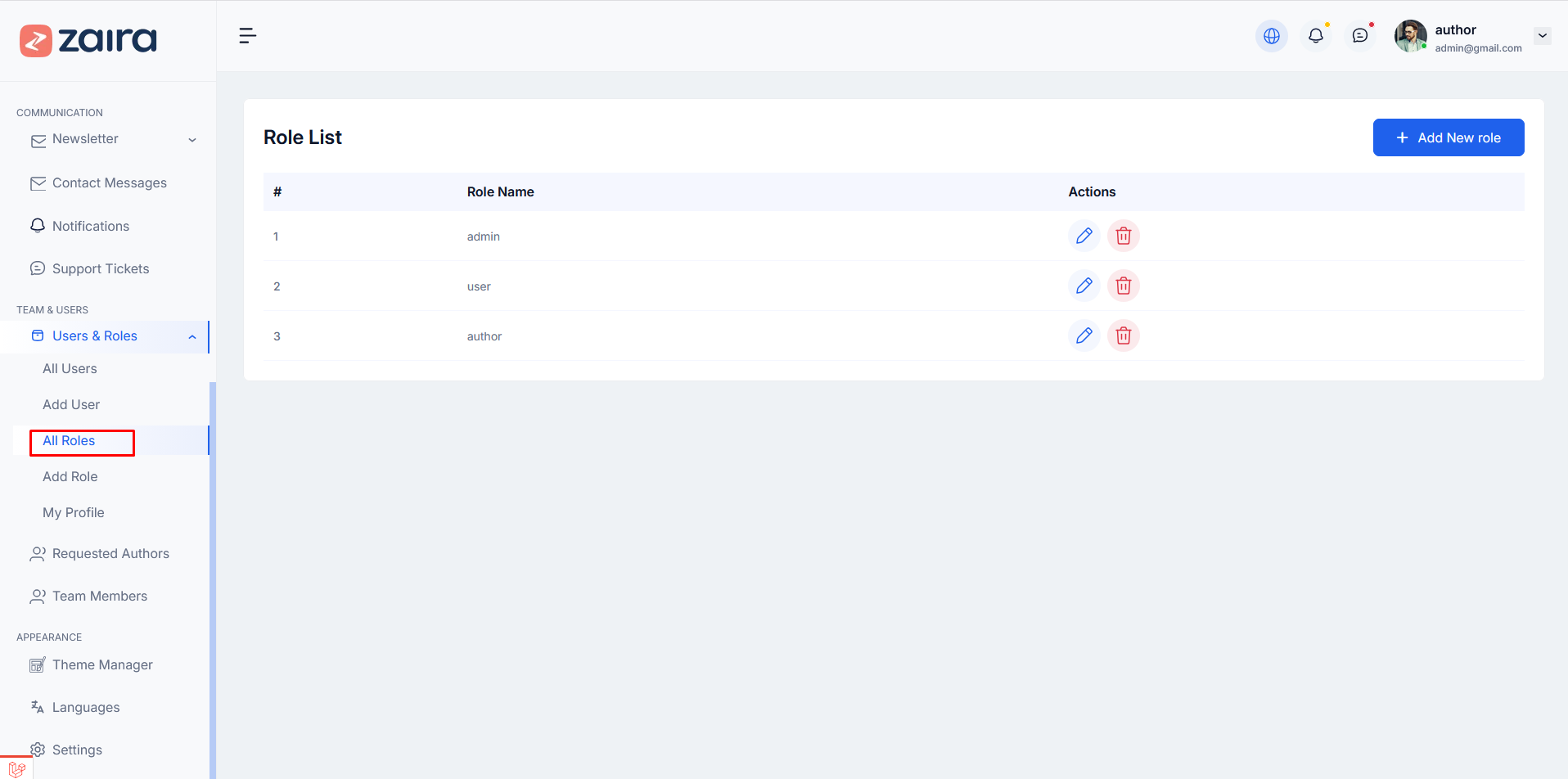Click the Zaira logo
Screen dimensions: 1568x779
(x=88, y=40)
